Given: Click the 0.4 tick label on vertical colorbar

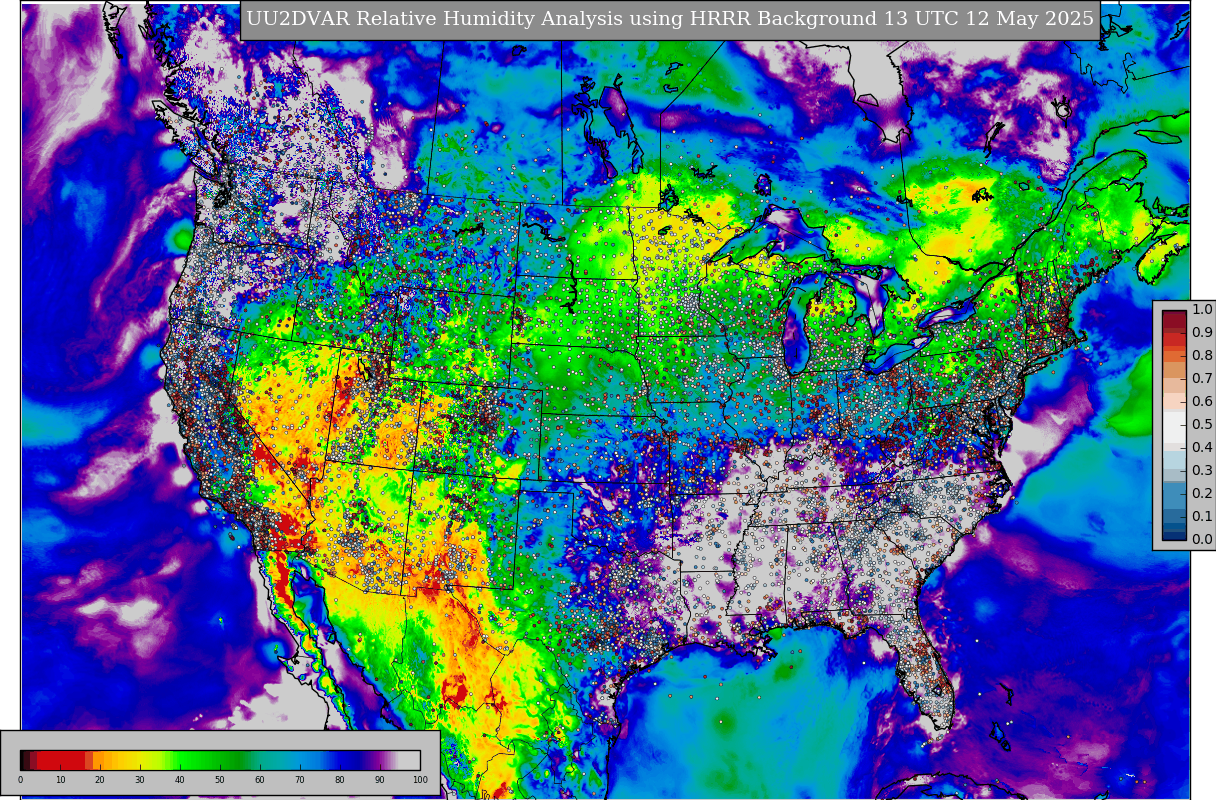Looking at the screenshot, I should pyautogui.click(x=1202, y=448).
